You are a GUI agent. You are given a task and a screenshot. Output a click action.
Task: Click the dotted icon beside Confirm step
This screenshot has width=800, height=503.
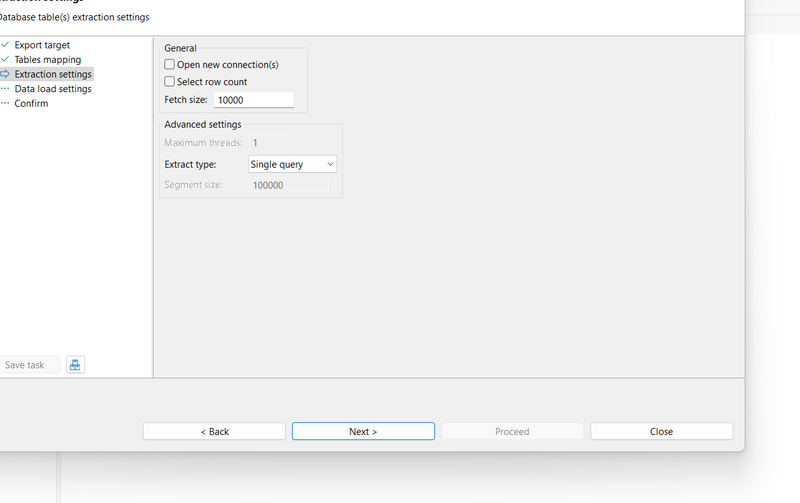click(5, 103)
